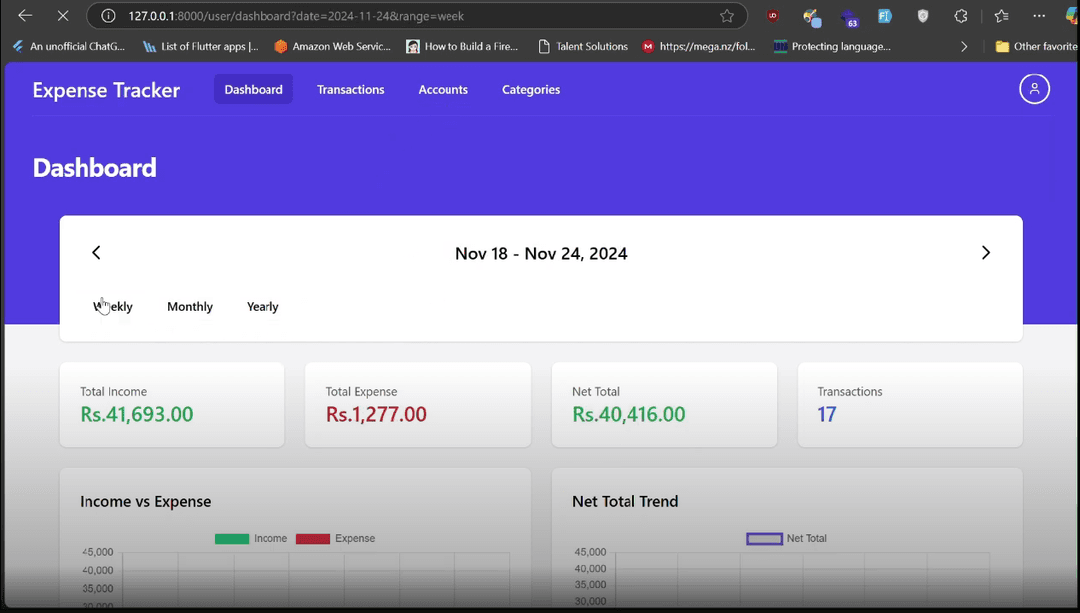Switch to the Transactions nav tab
The image size is (1080, 613).
tap(350, 90)
